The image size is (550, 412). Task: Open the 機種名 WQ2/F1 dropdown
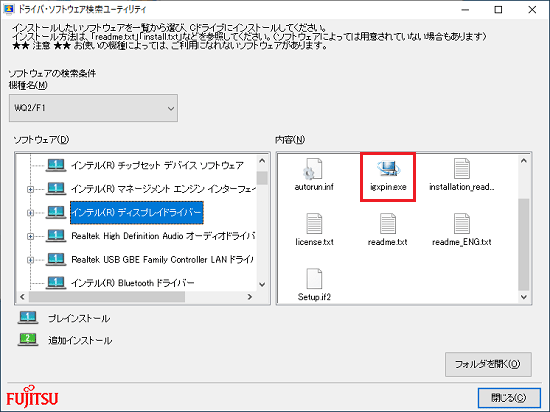(x=93, y=108)
